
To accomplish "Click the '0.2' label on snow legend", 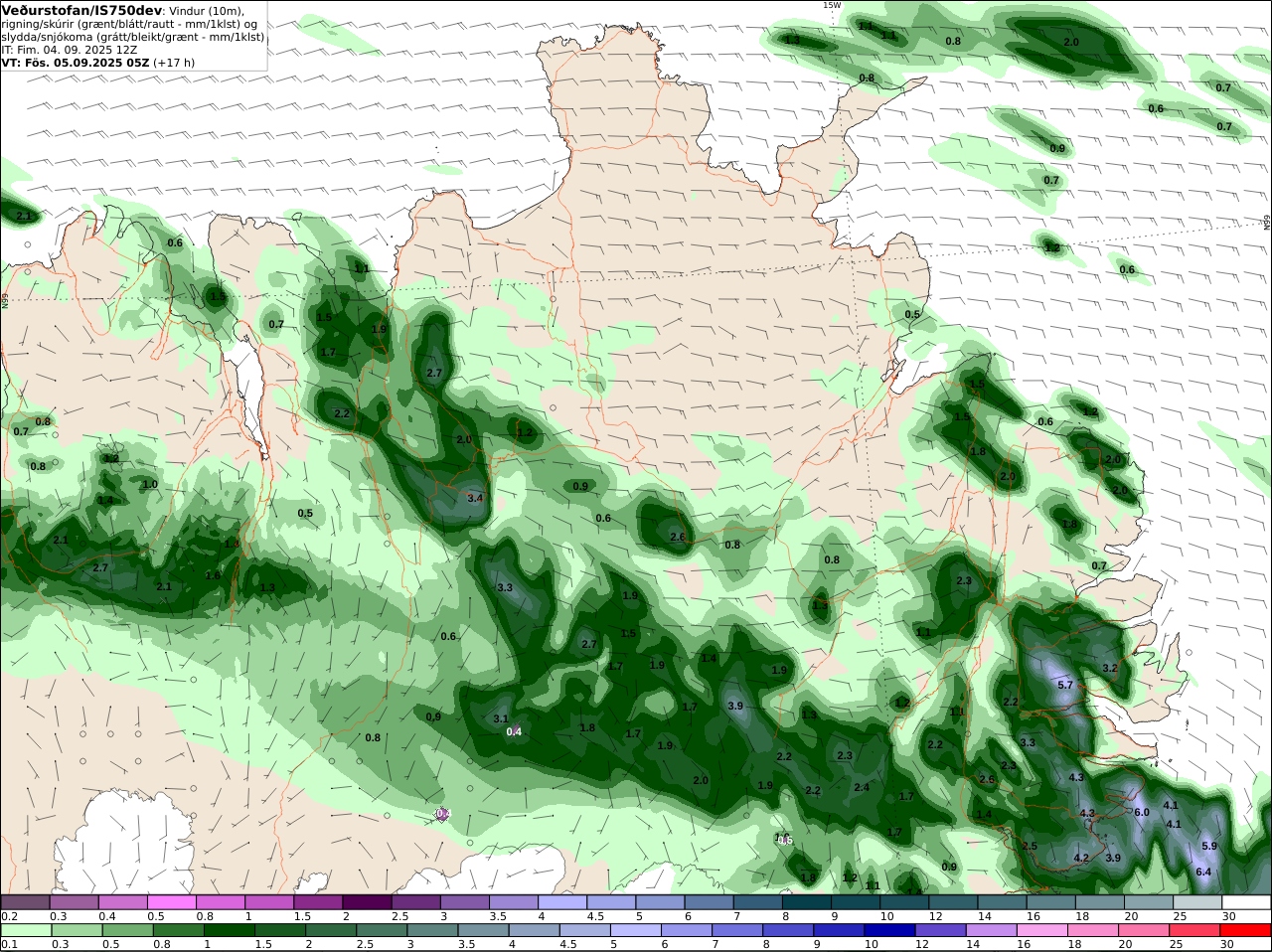I will click(x=9, y=916).
